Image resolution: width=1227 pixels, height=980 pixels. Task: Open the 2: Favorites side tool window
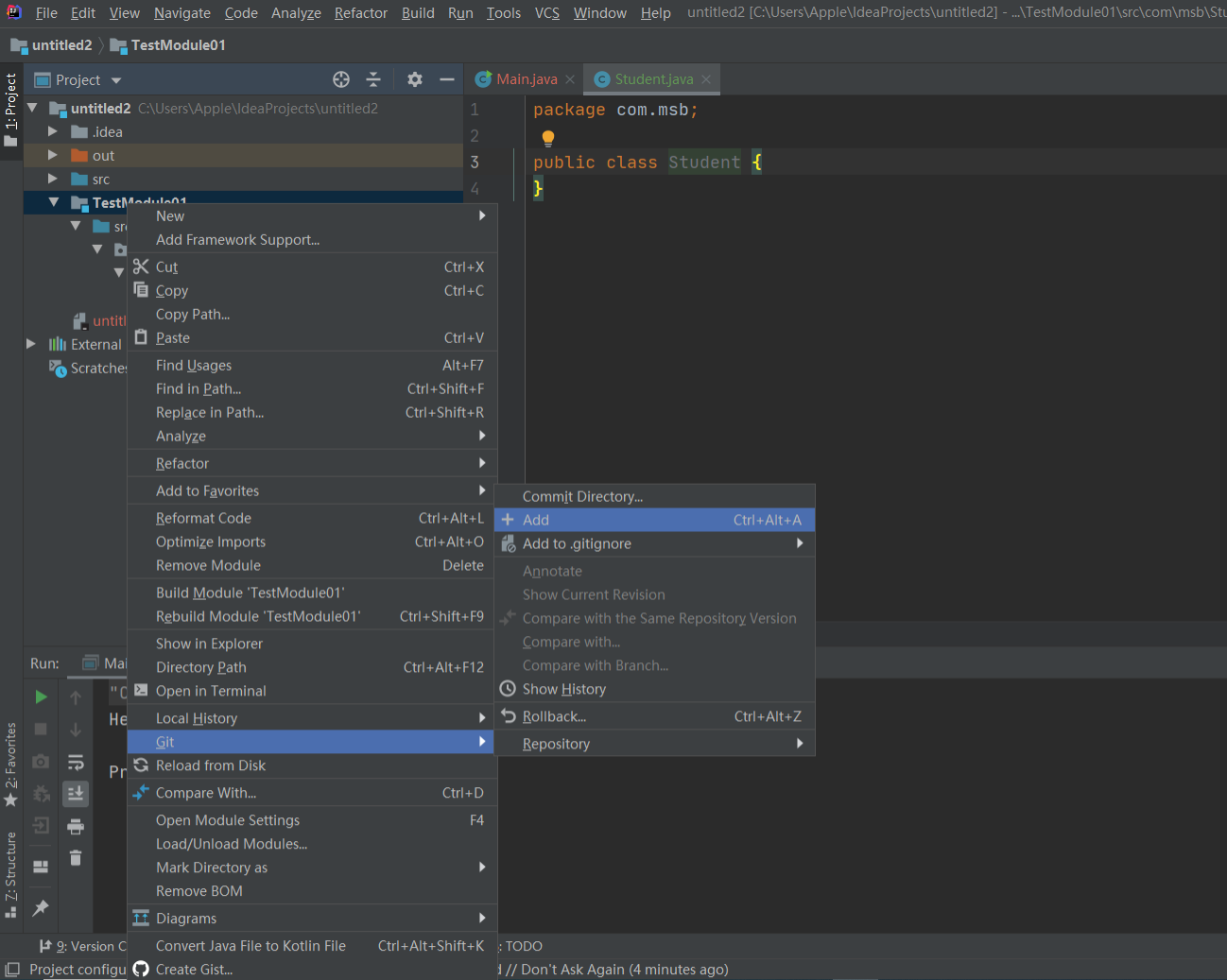pyautogui.click(x=11, y=764)
